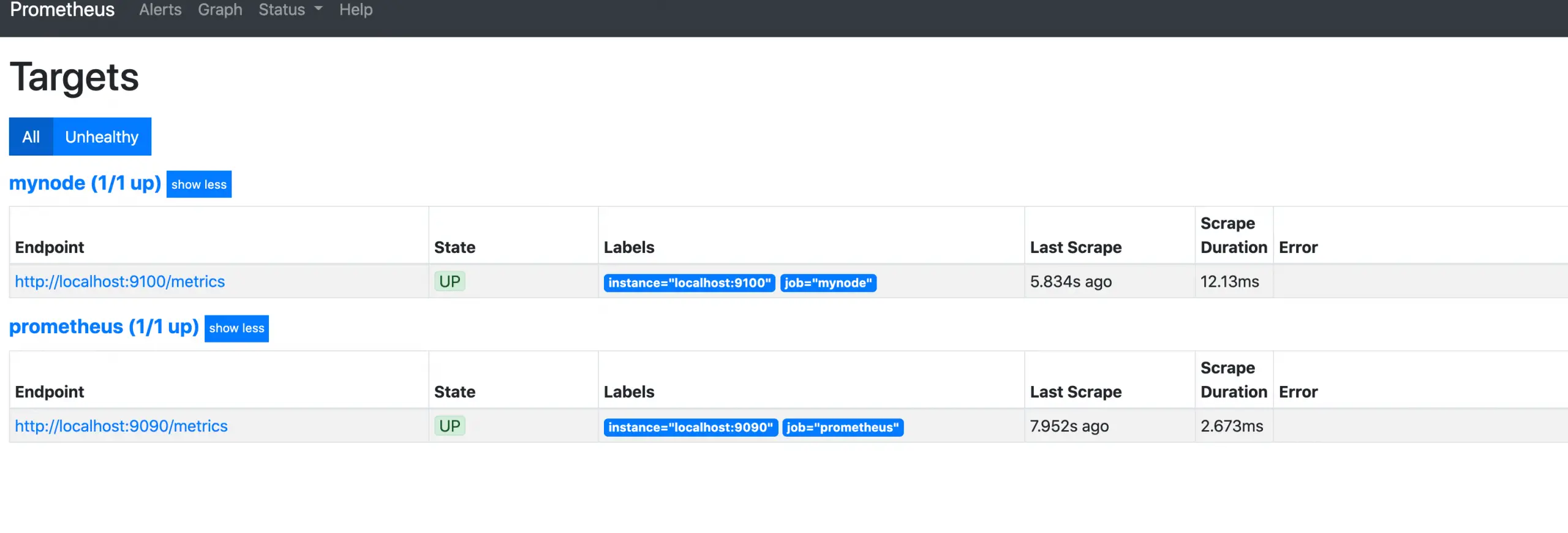1568x533 pixels.
Task: Click the mynode (1/1 up) heading
Action: (85, 183)
